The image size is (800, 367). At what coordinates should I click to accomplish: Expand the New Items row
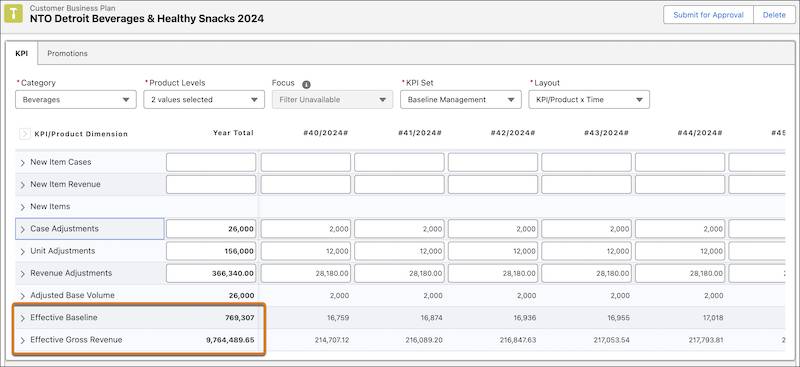[x=22, y=207]
